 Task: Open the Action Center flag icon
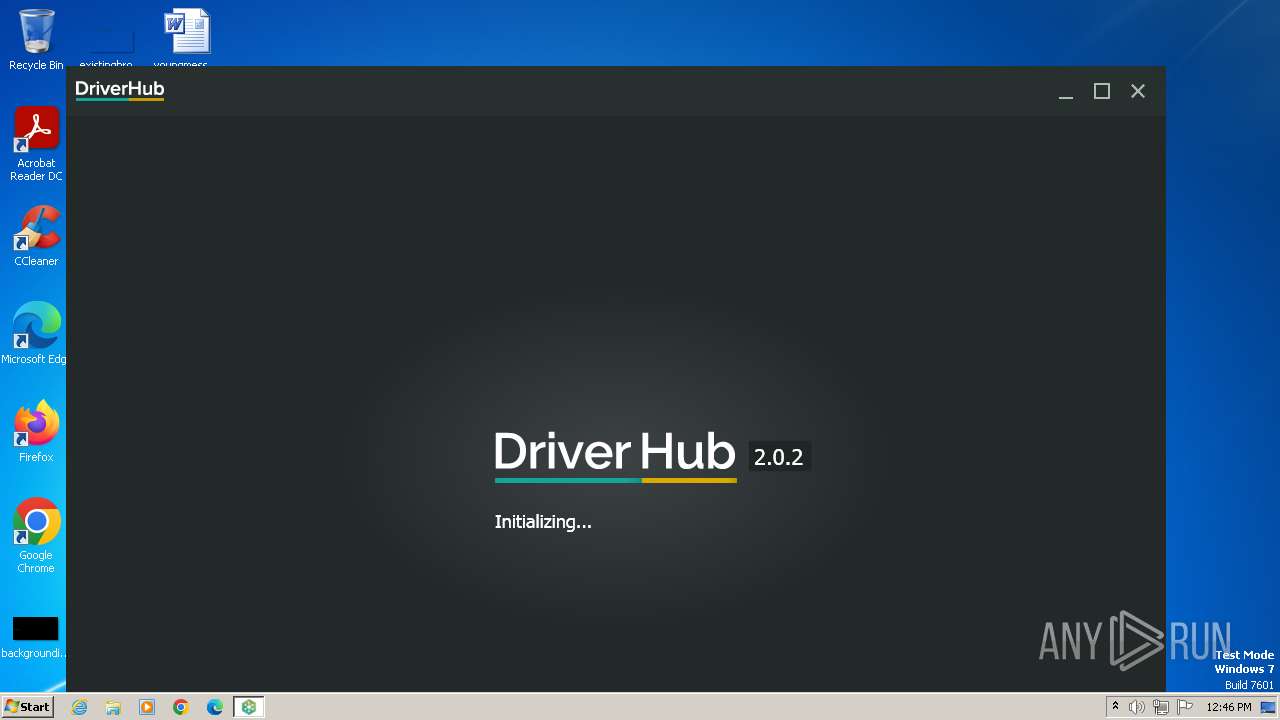(x=1185, y=707)
